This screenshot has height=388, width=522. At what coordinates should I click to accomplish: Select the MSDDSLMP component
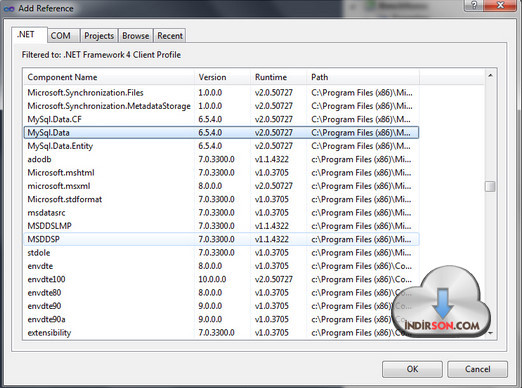click(x=221, y=226)
